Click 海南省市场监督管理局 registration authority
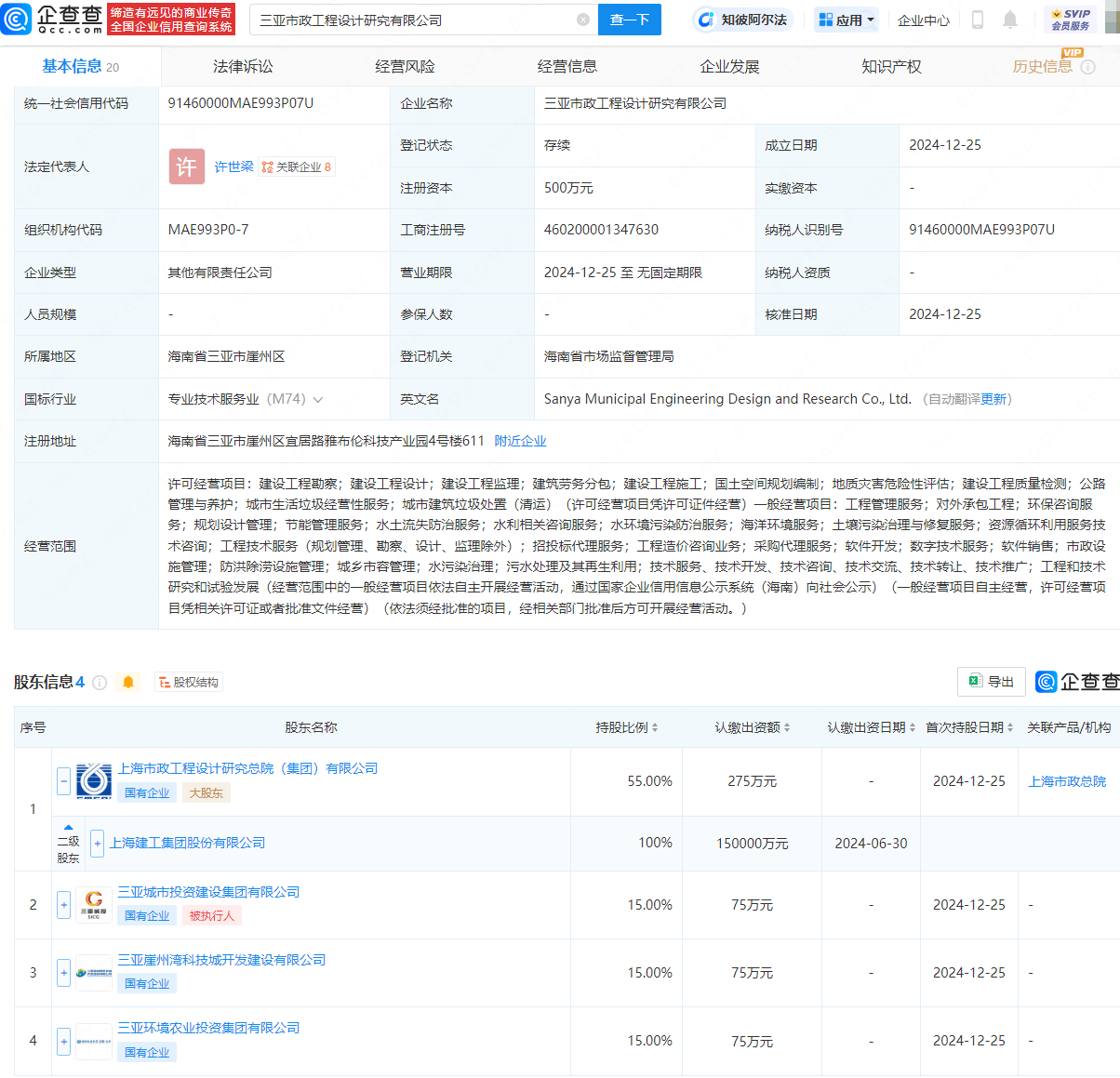Image resolution: width=1120 pixels, height=1078 pixels. click(608, 356)
